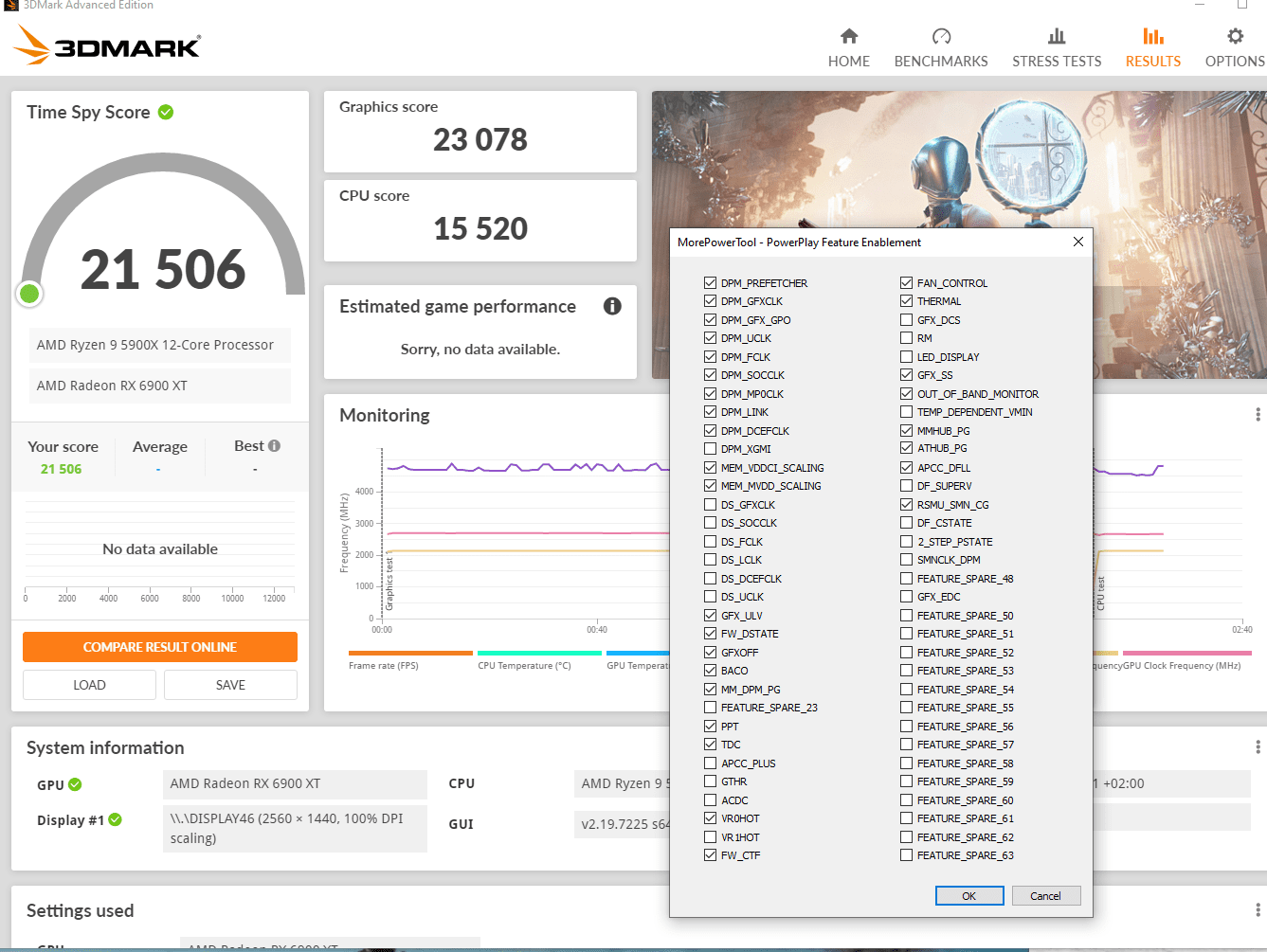The width and height of the screenshot is (1267, 952).
Task: Click the SAVE result button
Action: pyautogui.click(x=230, y=685)
